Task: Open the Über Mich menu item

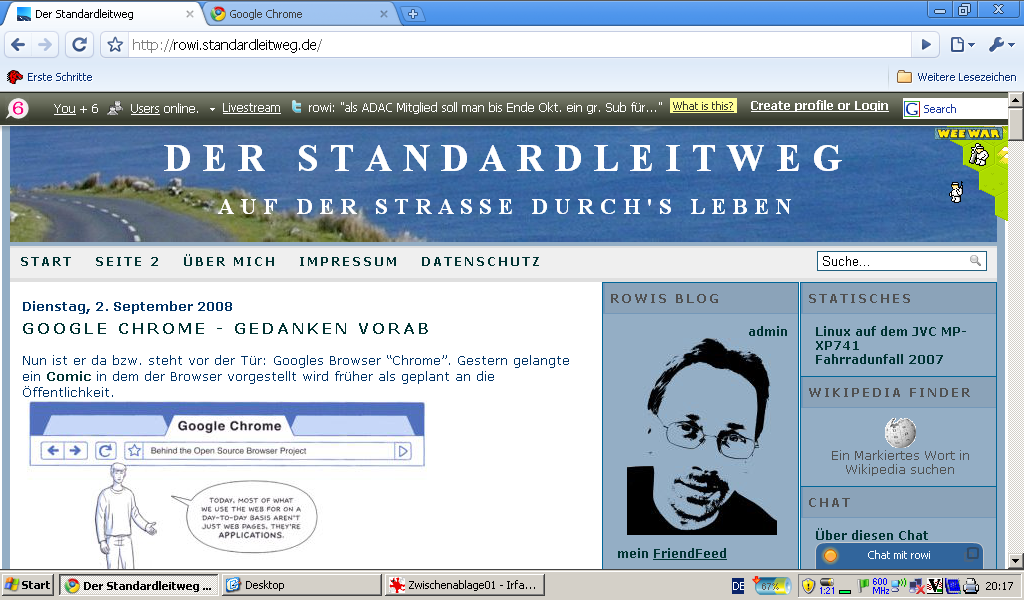Action: pos(229,262)
